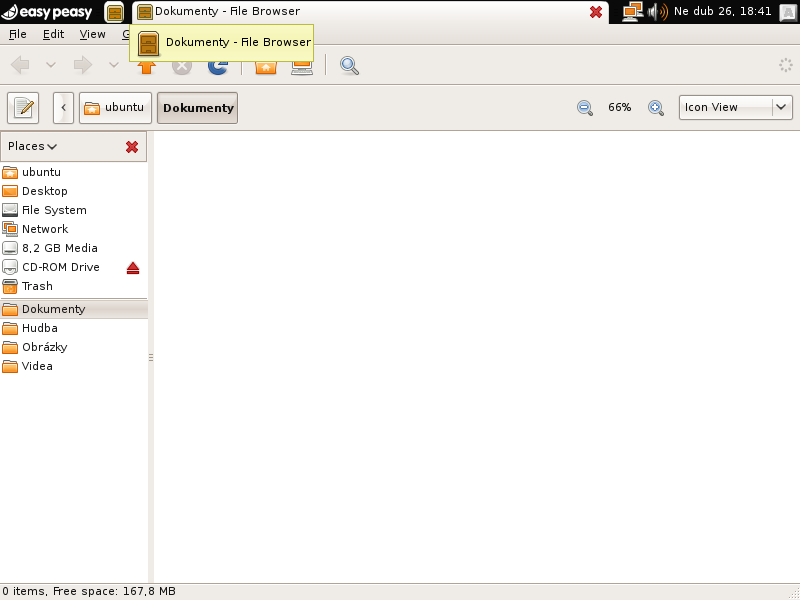The image size is (800, 600).
Task: Open Obrázky bookmark folder
Action: point(74,347)
